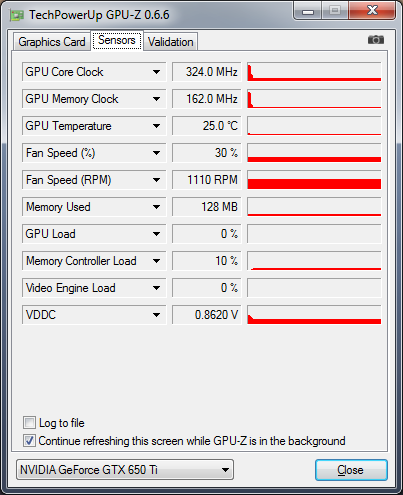Expand VDDC sensor dropdown

[156, 315]
